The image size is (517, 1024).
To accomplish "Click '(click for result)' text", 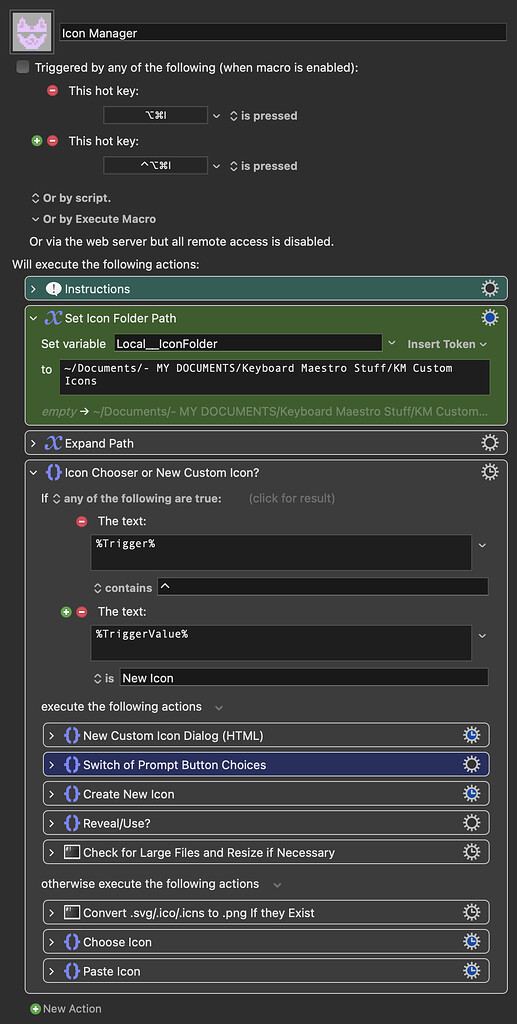I will [x=292, y=498].
